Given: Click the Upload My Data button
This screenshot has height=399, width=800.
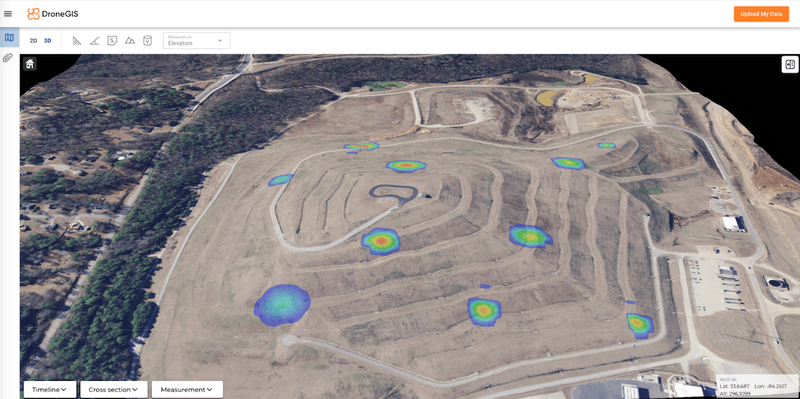Looking at the screenshot, I should [x=761, y=14].
